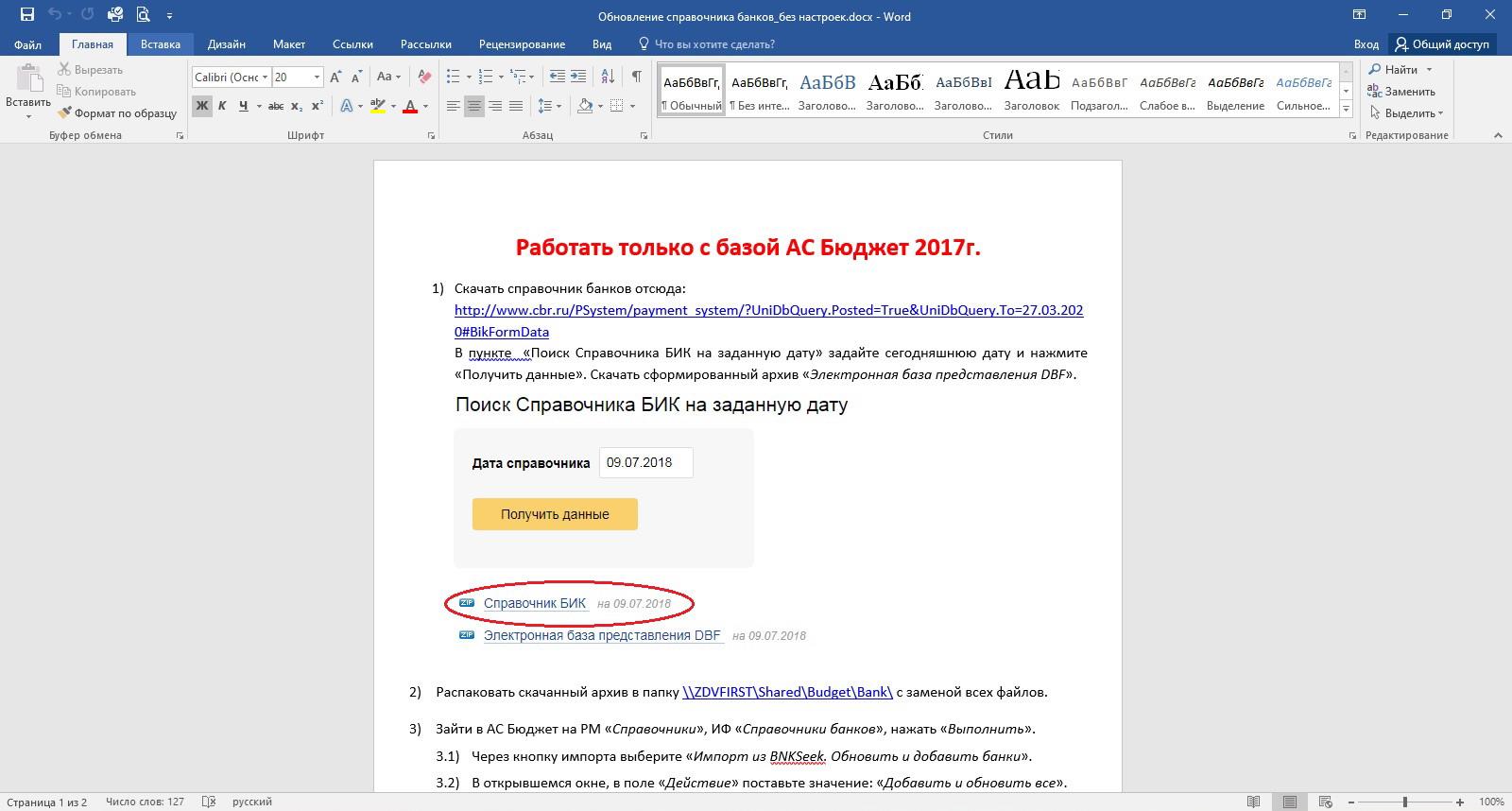
Task: Expand the Styles gallery more arrow
Action: click(1347, 110)
